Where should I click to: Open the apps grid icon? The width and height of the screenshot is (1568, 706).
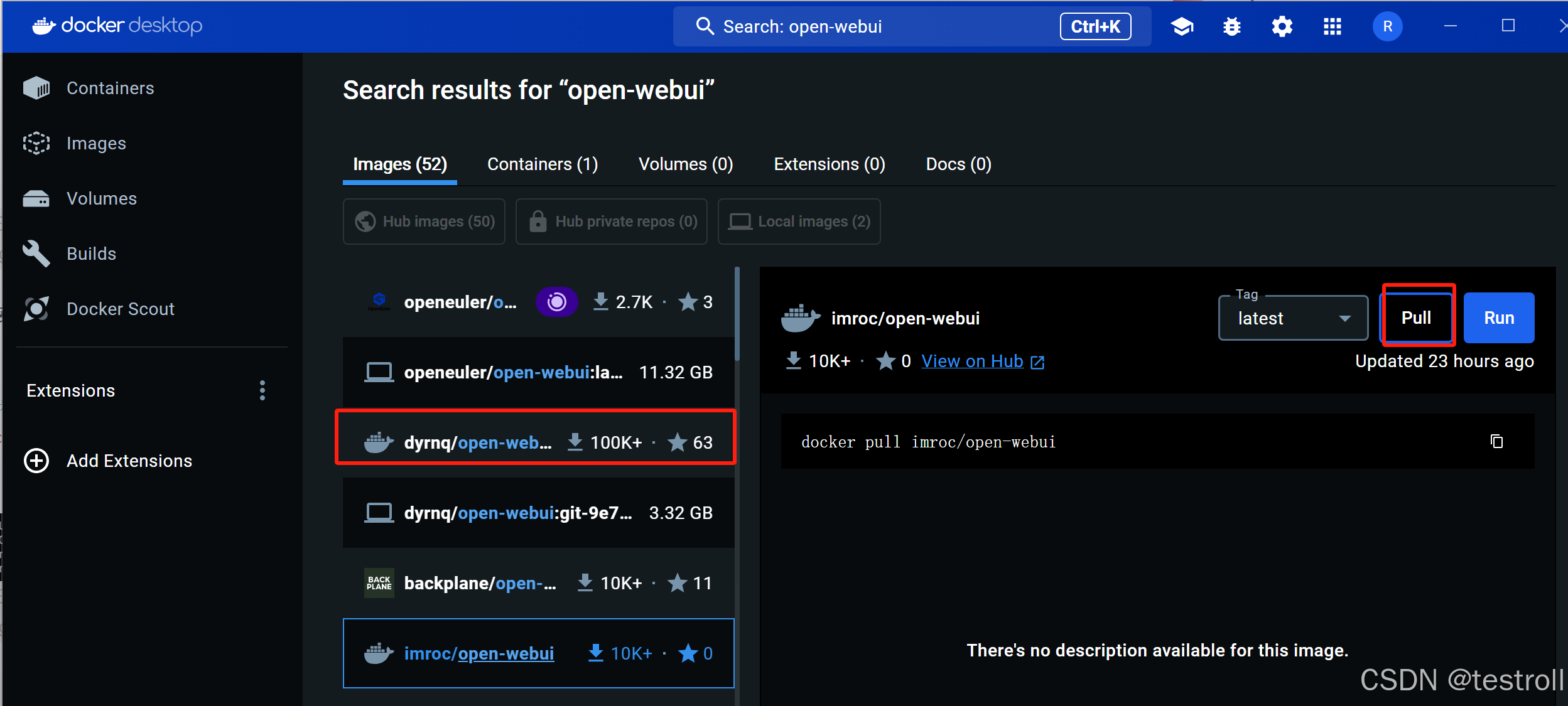tap(1332, 26)
